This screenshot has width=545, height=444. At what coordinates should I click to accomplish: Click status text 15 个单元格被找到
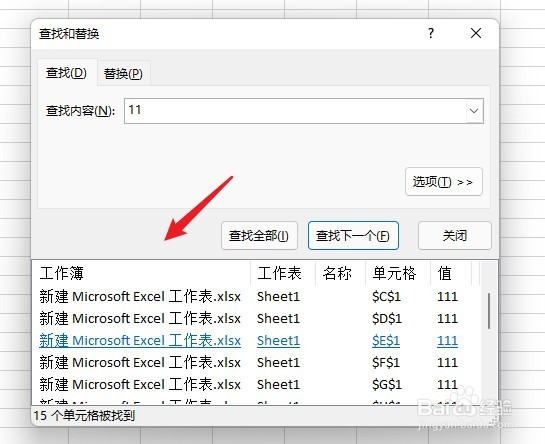tap(84, 415)
